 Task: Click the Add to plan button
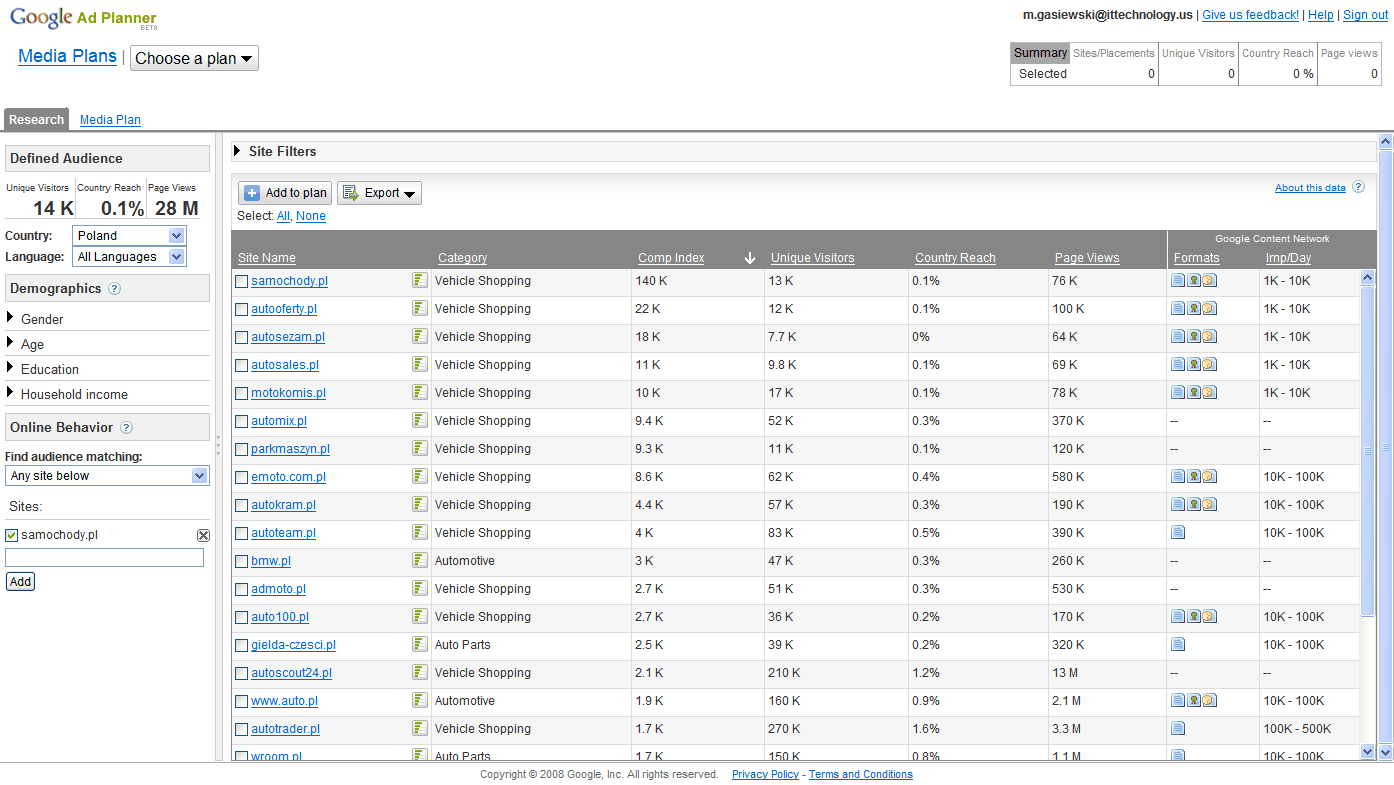pos(285,193)
